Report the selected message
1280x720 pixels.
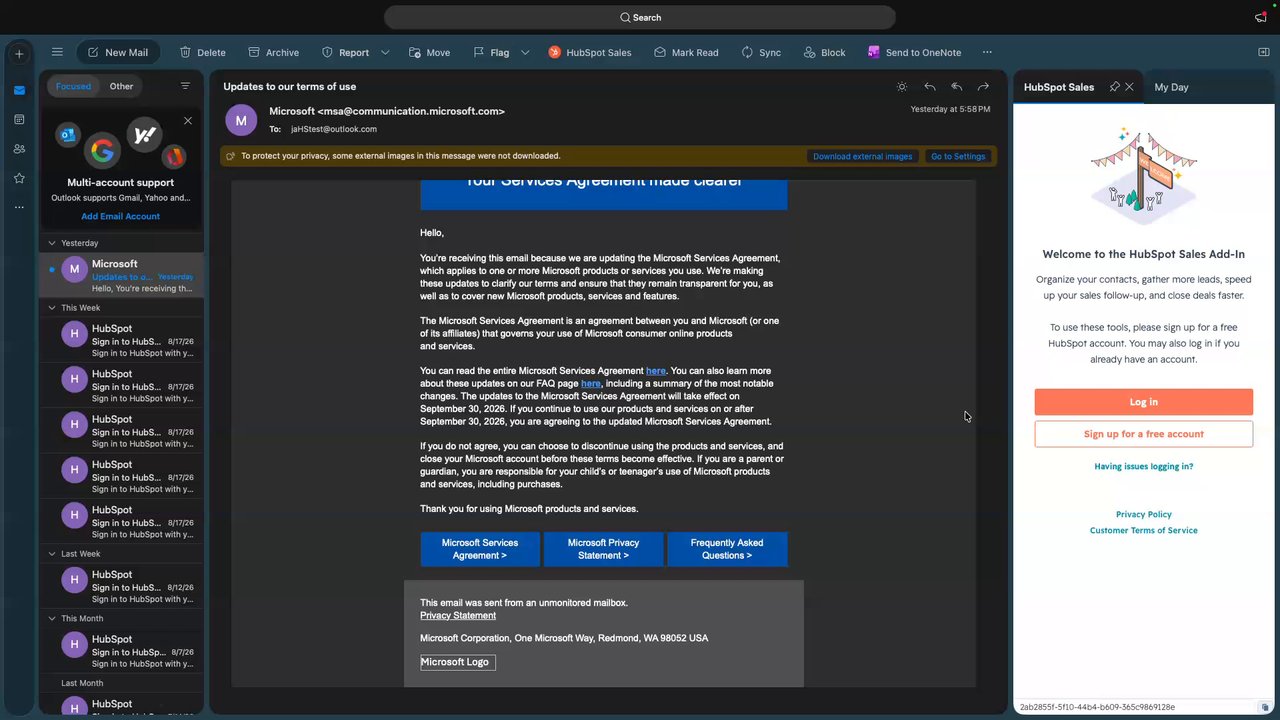pos(345,52)
